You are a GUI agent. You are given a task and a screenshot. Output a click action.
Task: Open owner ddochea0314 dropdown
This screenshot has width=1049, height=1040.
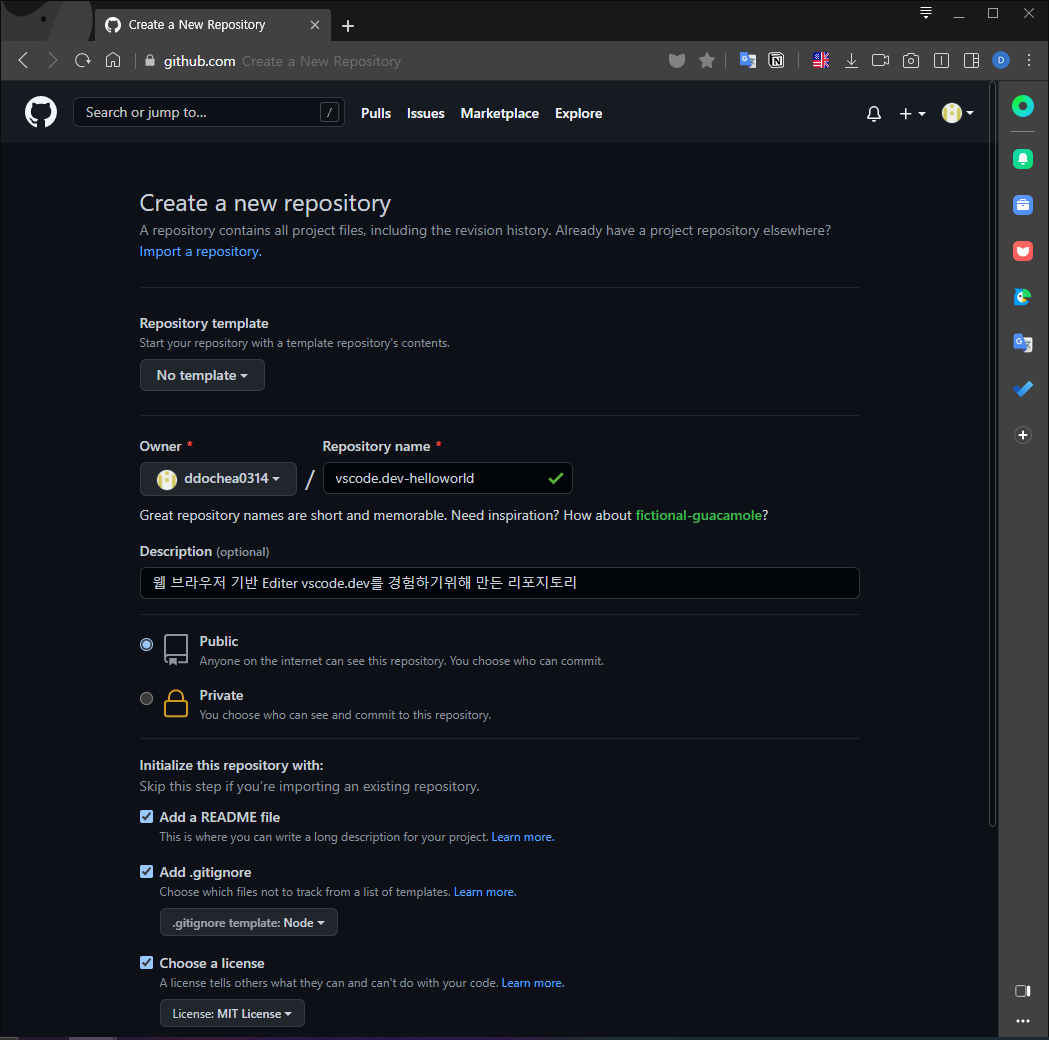pyautogui.click(x=218, y=479)
